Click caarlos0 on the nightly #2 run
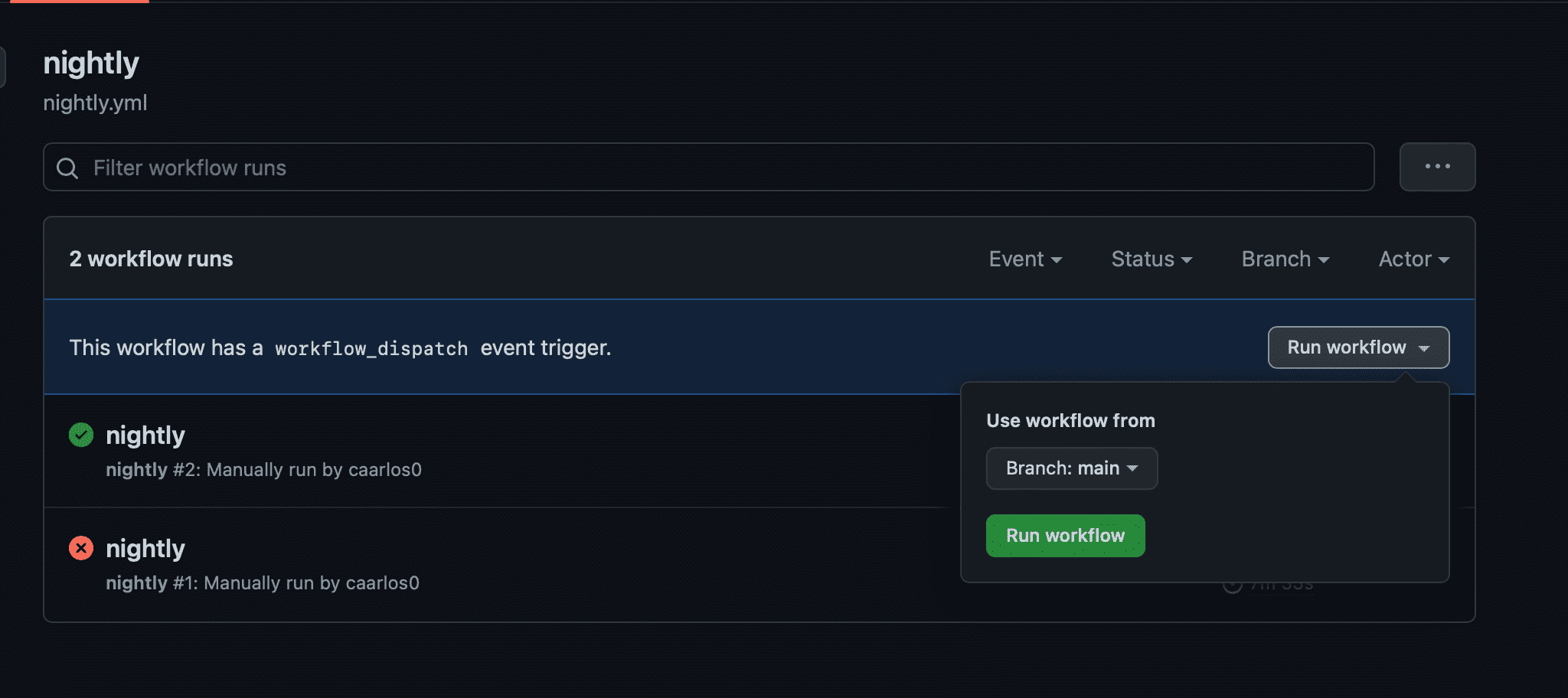 click(x=387, y=469)
